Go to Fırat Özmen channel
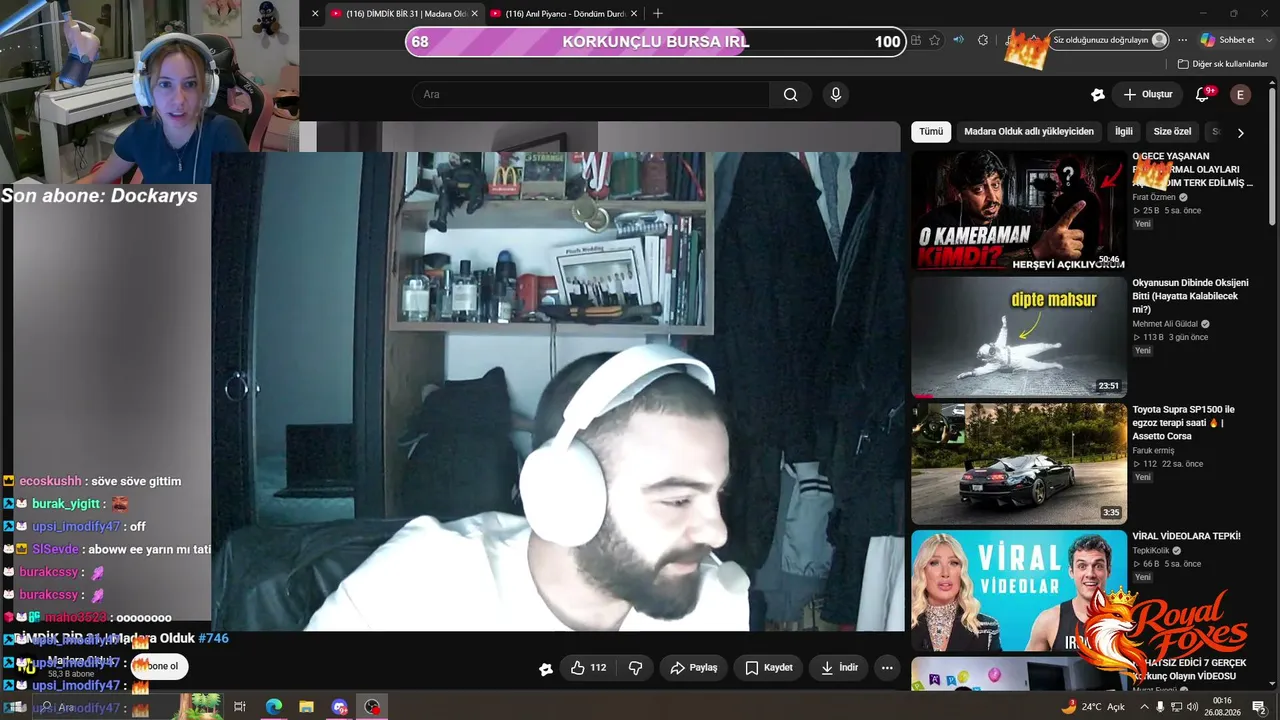 click(x=1154, y=198)
